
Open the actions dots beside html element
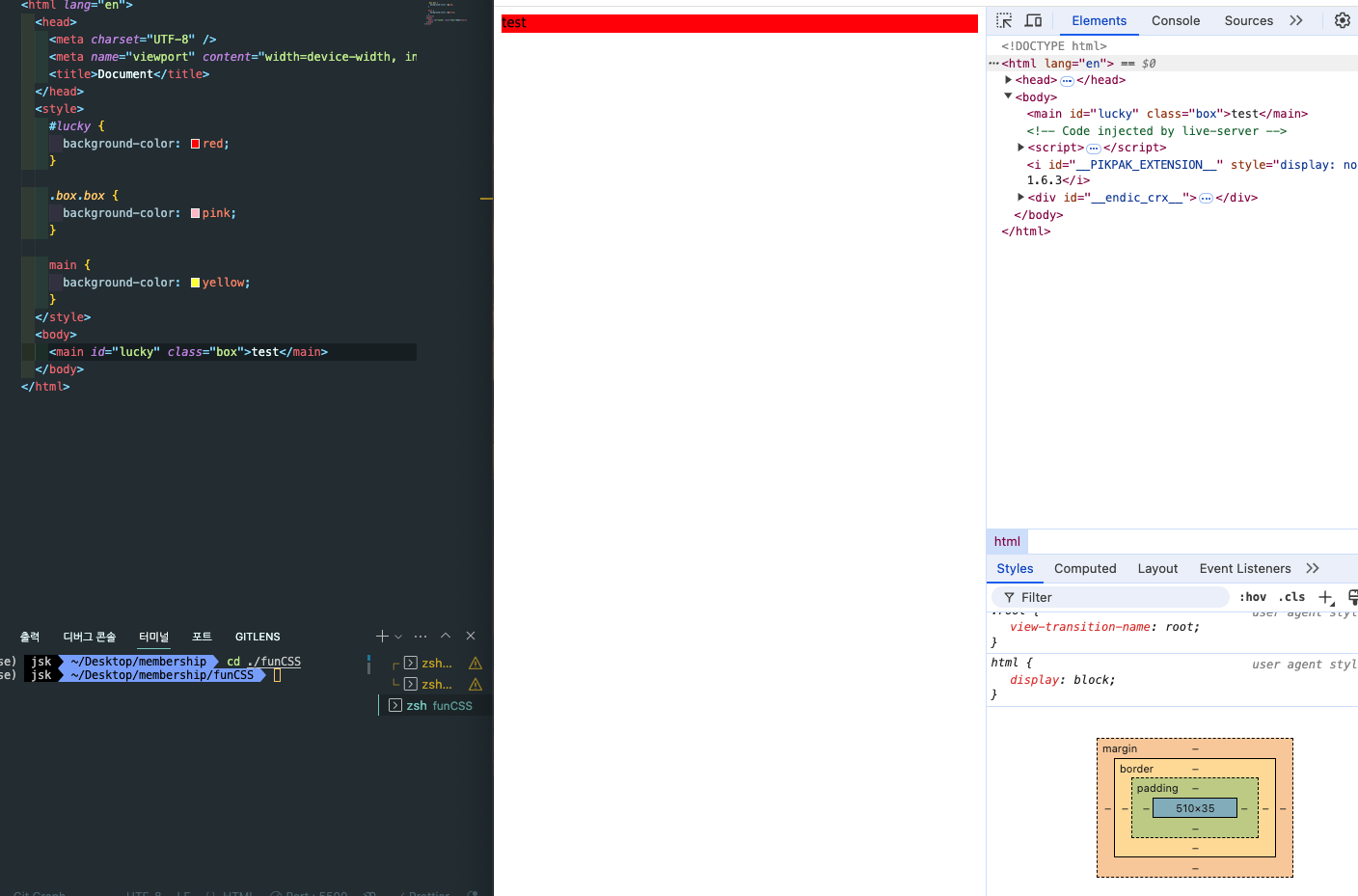pyautogui.click(x=993, y=64)
